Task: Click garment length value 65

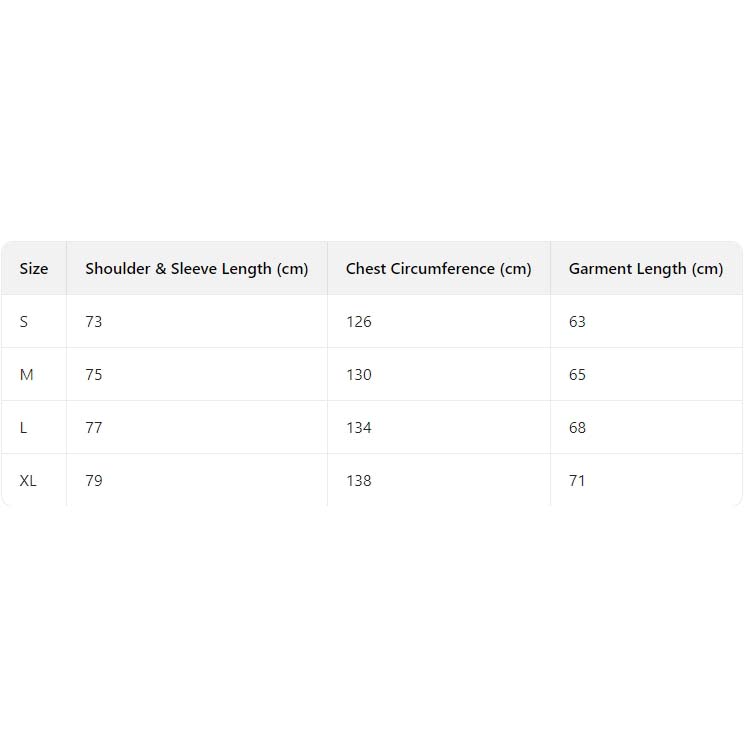Action: 577,375
